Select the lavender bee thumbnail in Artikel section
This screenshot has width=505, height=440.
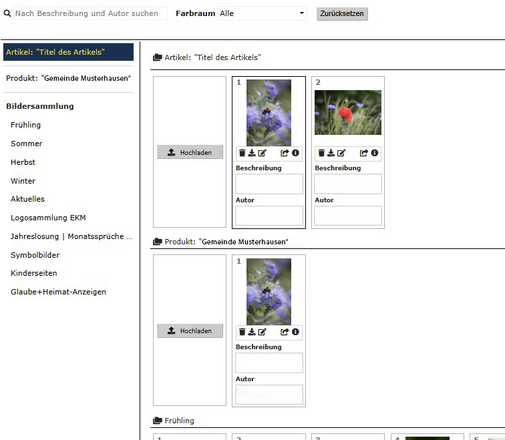pos(269,113)
